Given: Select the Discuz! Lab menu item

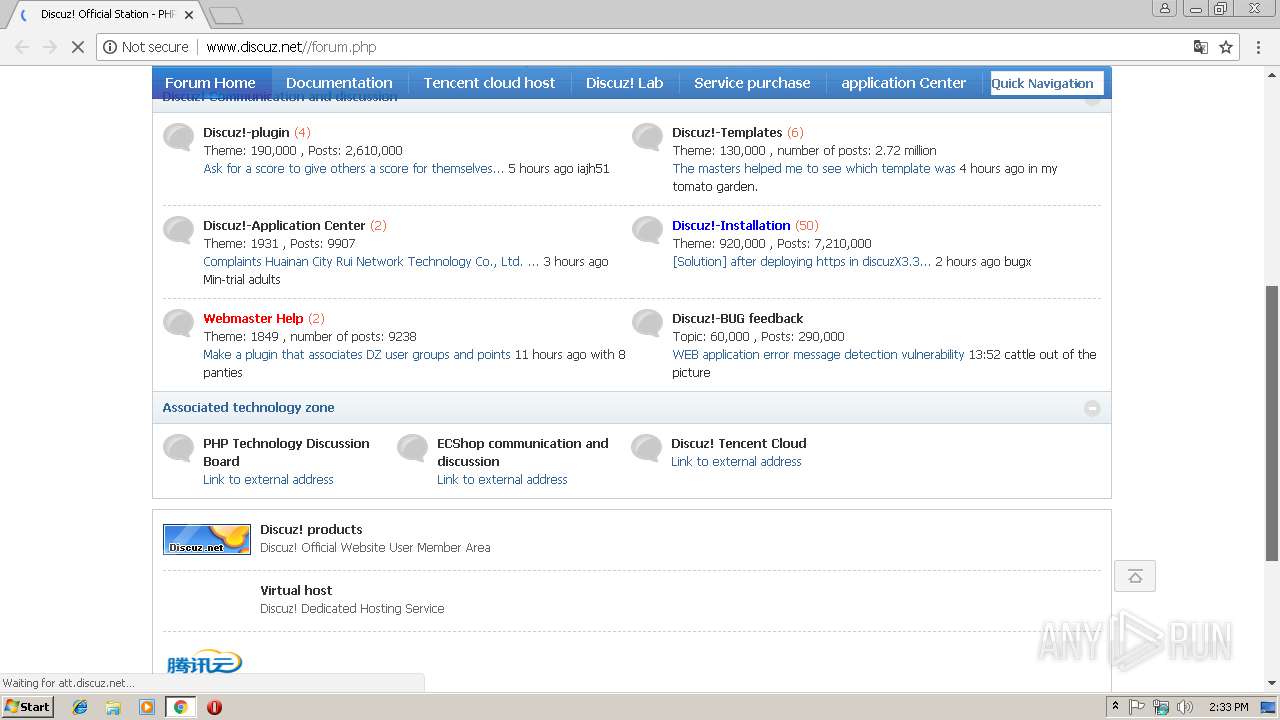Looking at the screenshot, I should pos(625,83).
